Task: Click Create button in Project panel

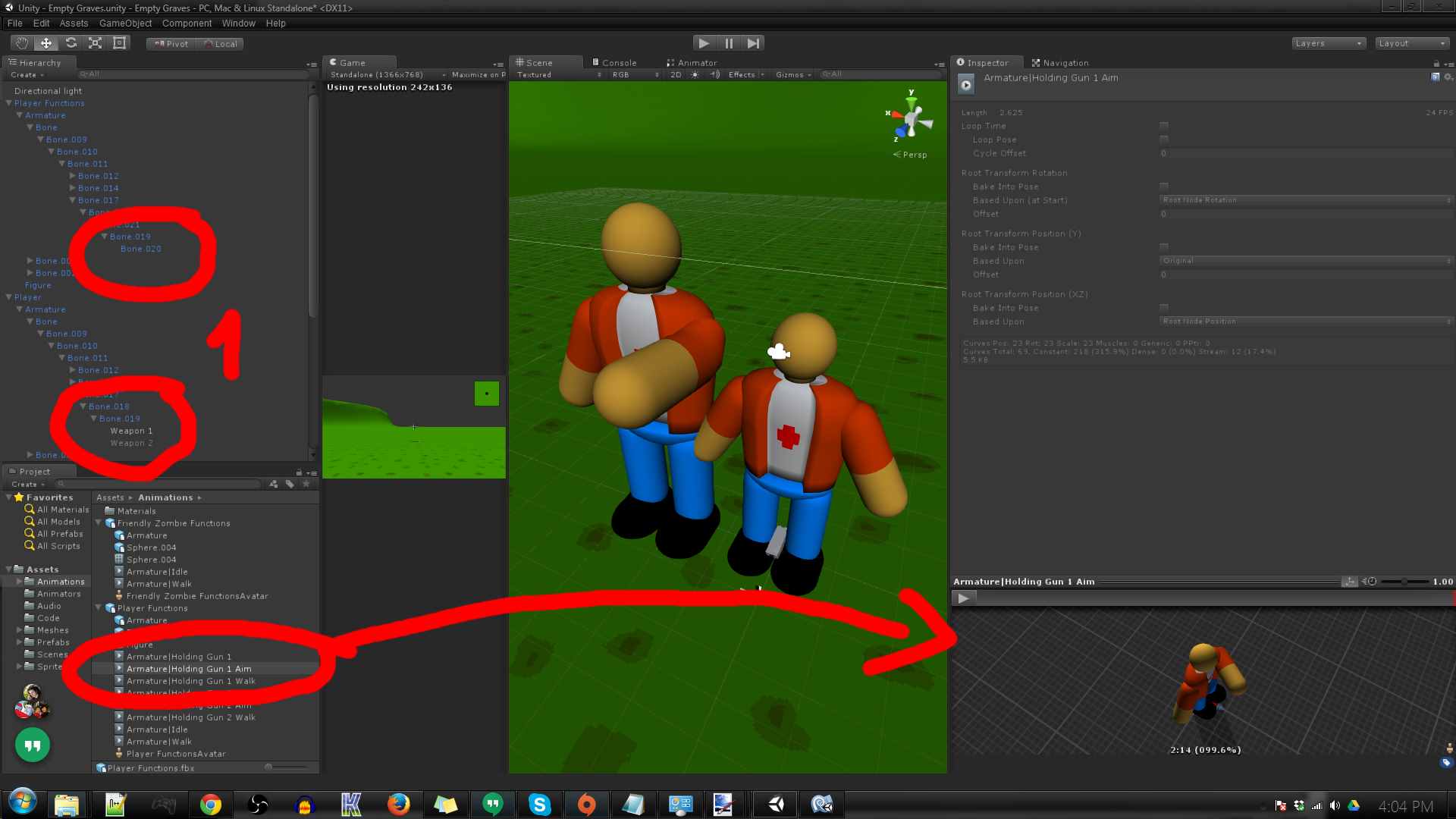Action: tap(27, 484)
